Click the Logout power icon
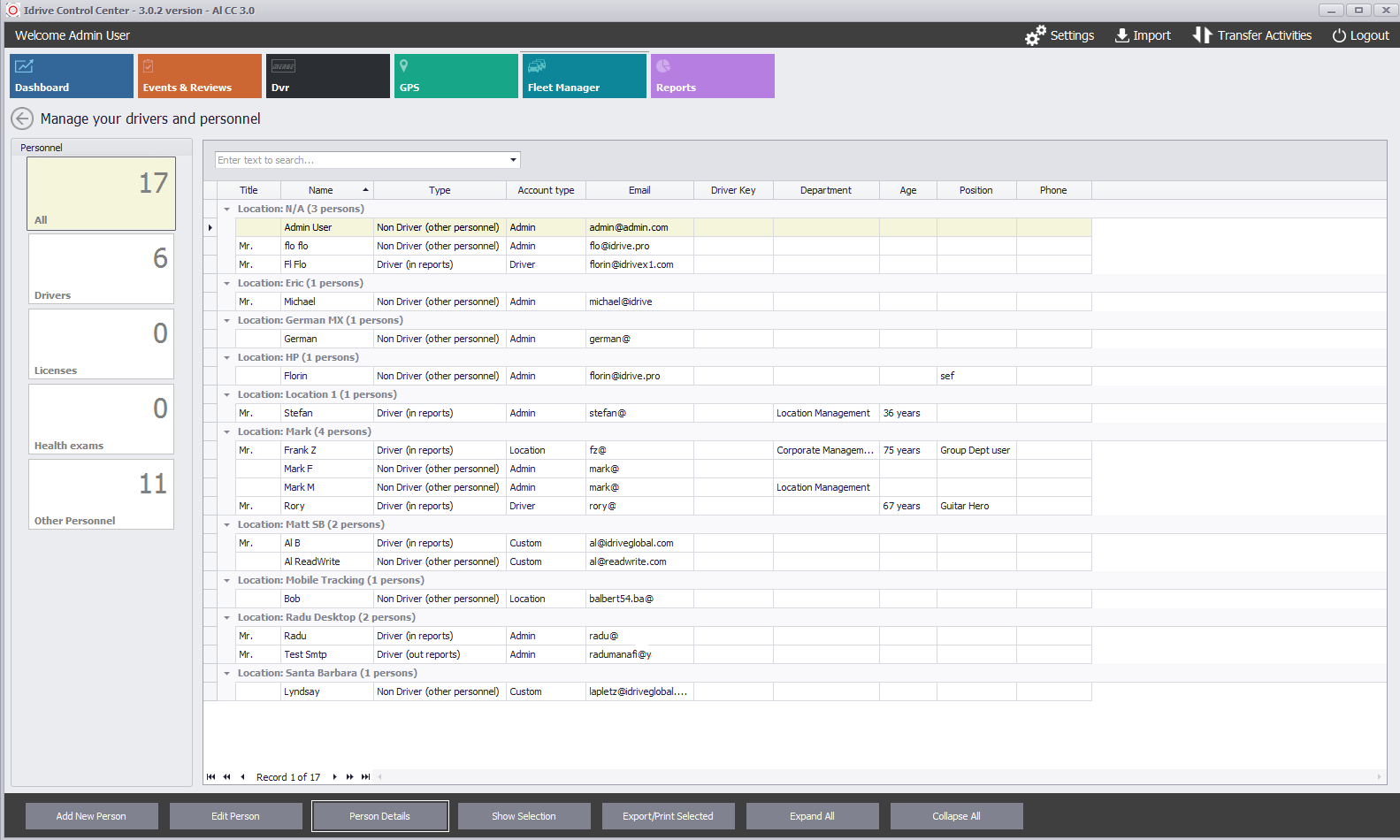This screenshot has width=1400, height=840. [x=1339, y=35]
